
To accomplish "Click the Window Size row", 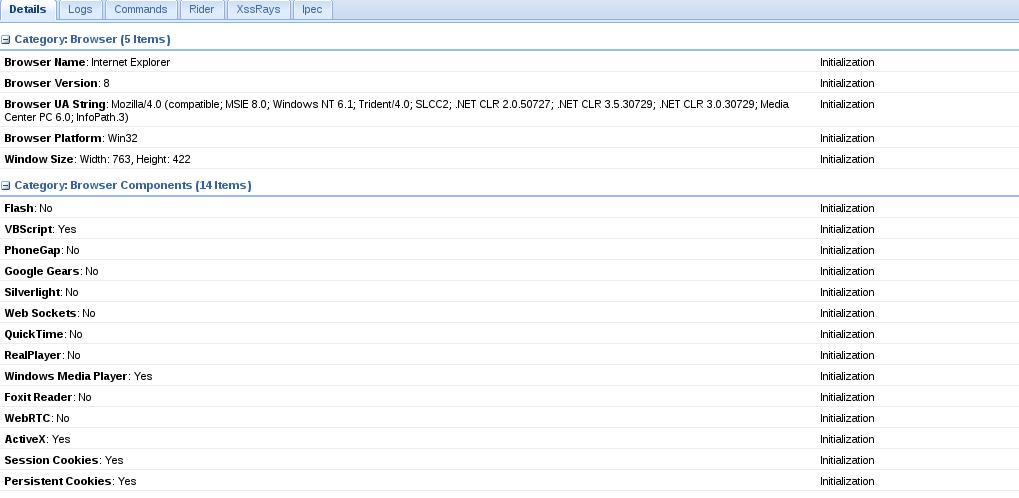I will (x=510, y=159).
